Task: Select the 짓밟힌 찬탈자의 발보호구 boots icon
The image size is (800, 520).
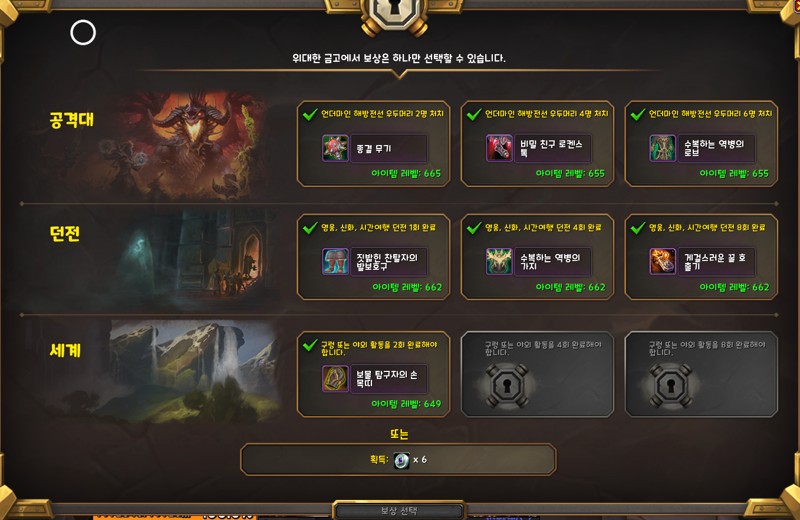Action: [x=335, y=261]
